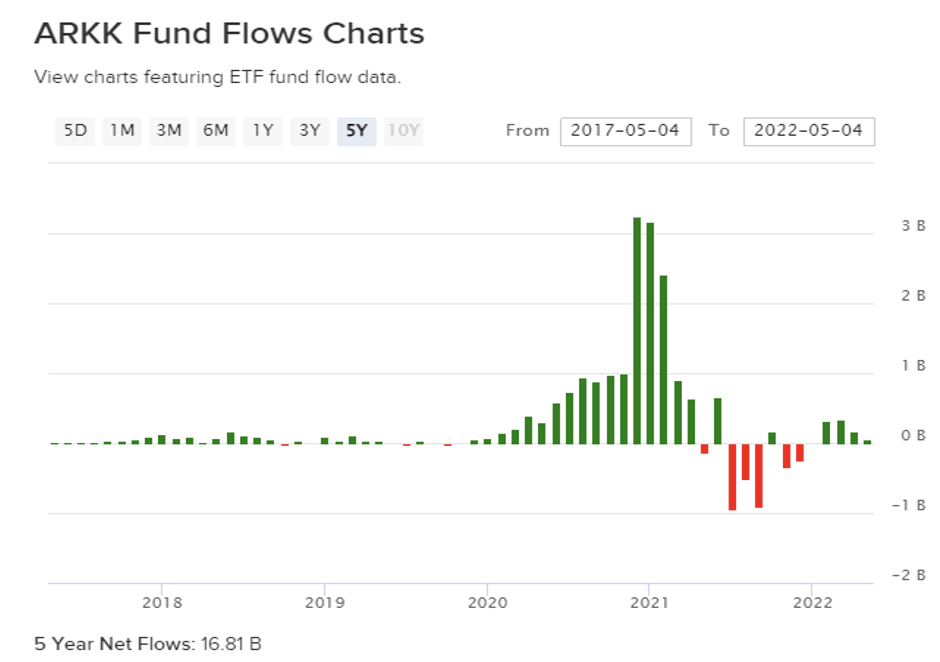
Task: Click the 2022 x-axis marker
Action: pyautogui.click(x=812, y=602)
